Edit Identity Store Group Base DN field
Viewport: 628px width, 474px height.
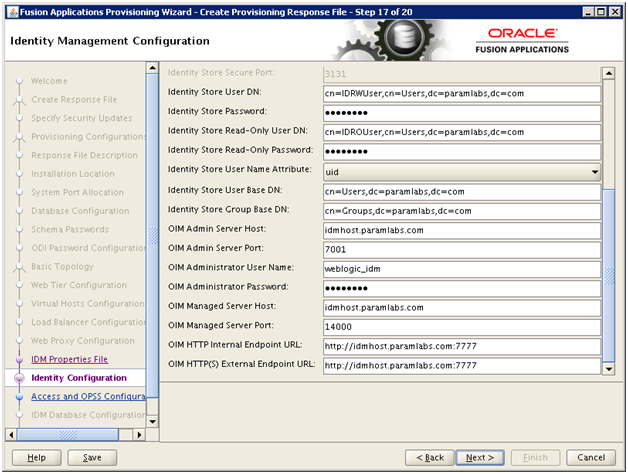(462, 211)
